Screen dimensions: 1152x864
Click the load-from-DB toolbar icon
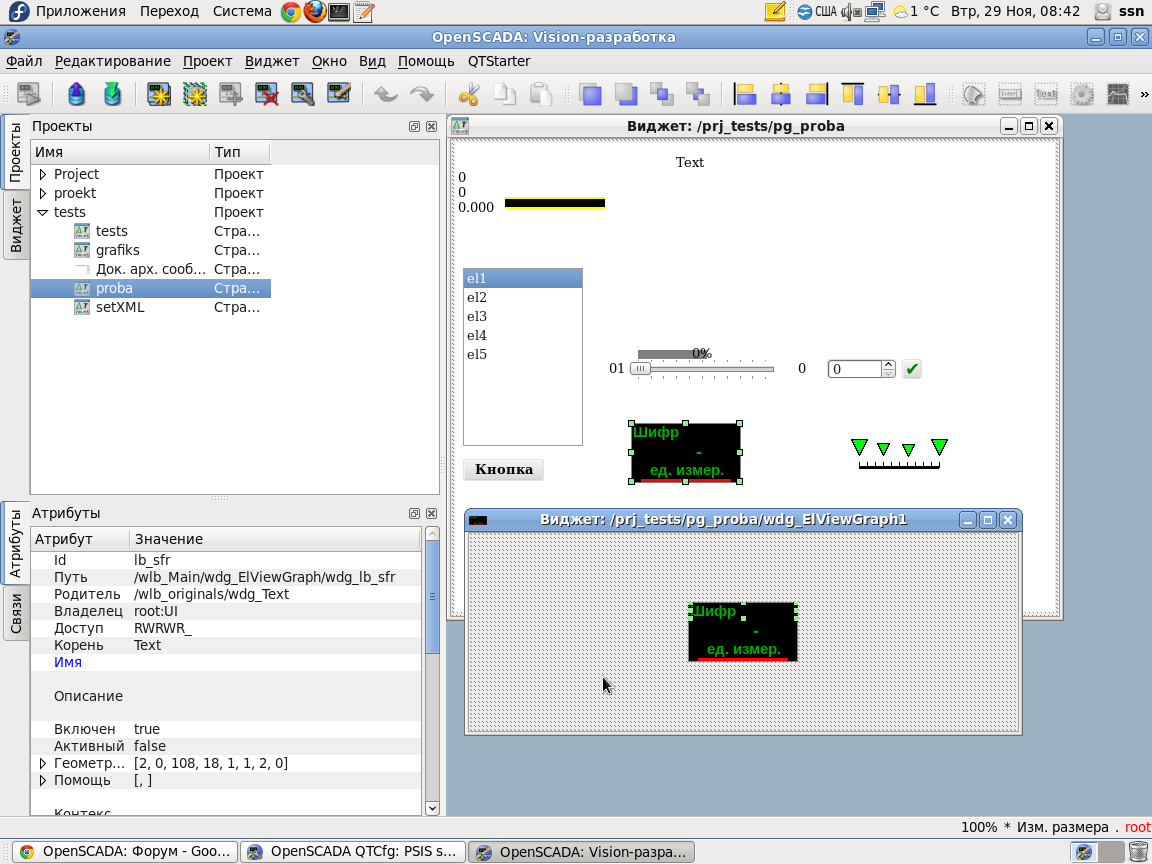(x=77, y=94)
